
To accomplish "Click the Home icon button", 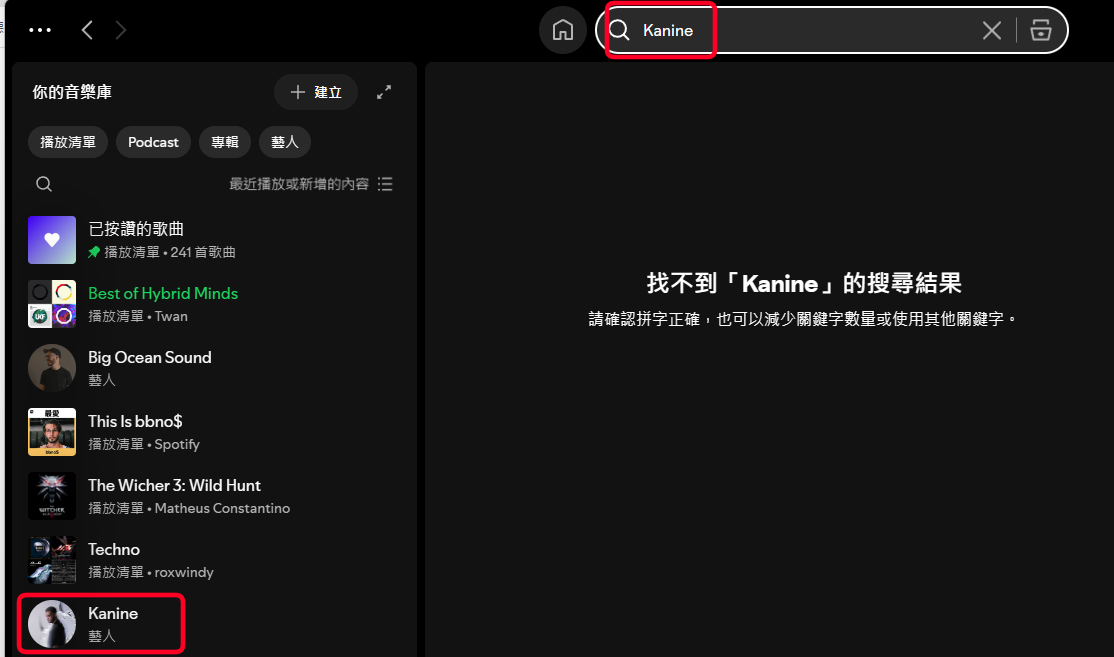I will pyautogui.click(x=562, y=30).
